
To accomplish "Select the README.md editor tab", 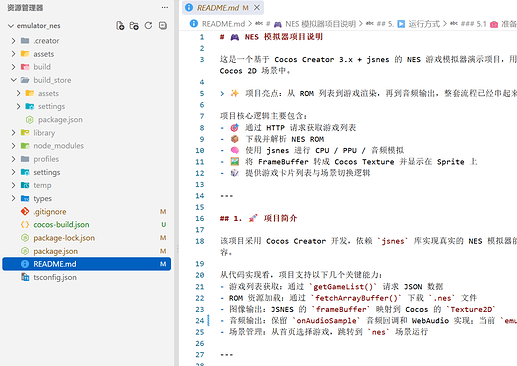I will pyautogui.click(x=223, y=7).
